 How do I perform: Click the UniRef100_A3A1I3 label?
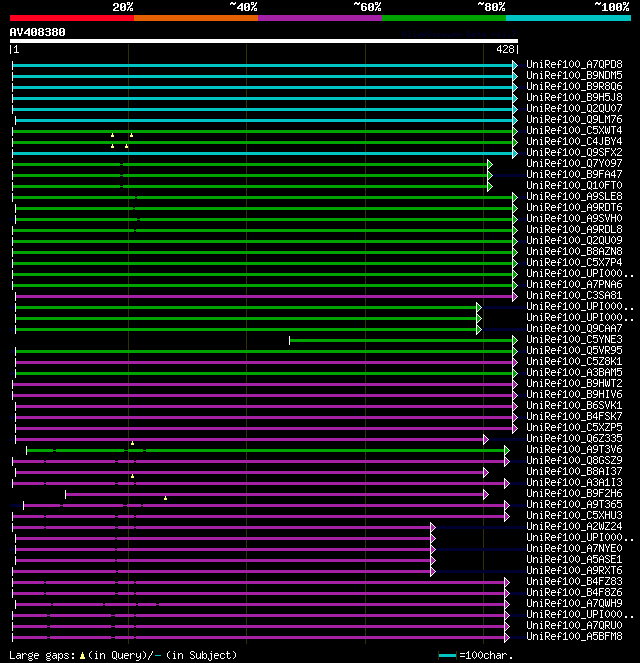tap(574, 482)
